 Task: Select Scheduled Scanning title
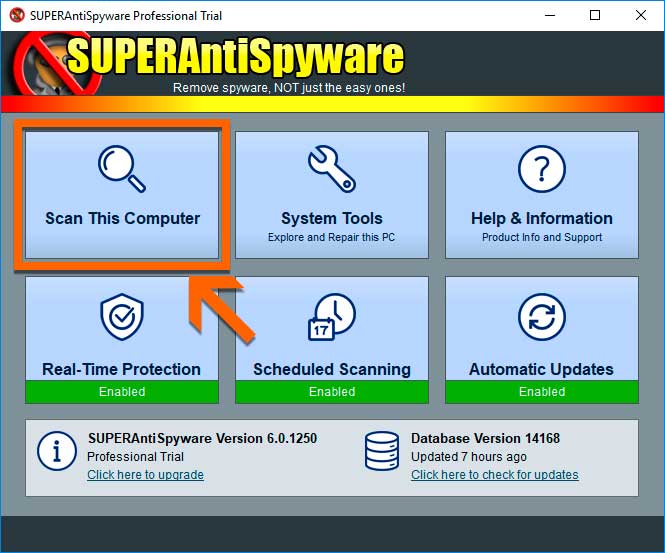pyautogui.click(x=332, y=369)
